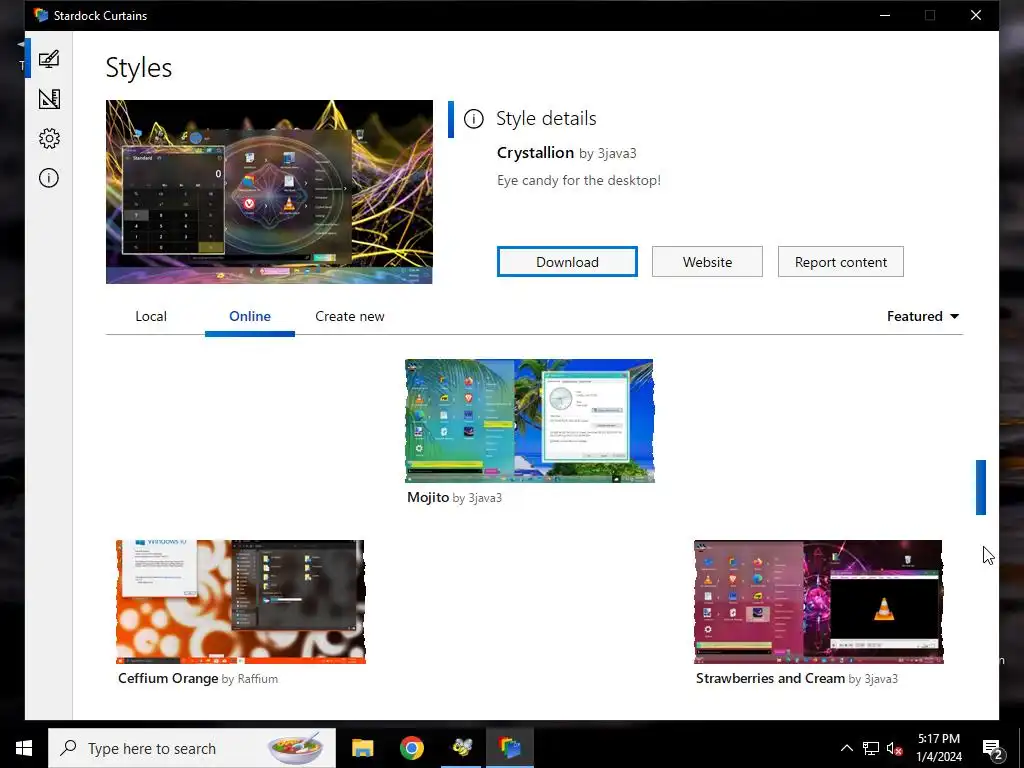This screenshot has height=768, width=1024.
Task: Click the Crystallion preview image
Action: point(269,191)
